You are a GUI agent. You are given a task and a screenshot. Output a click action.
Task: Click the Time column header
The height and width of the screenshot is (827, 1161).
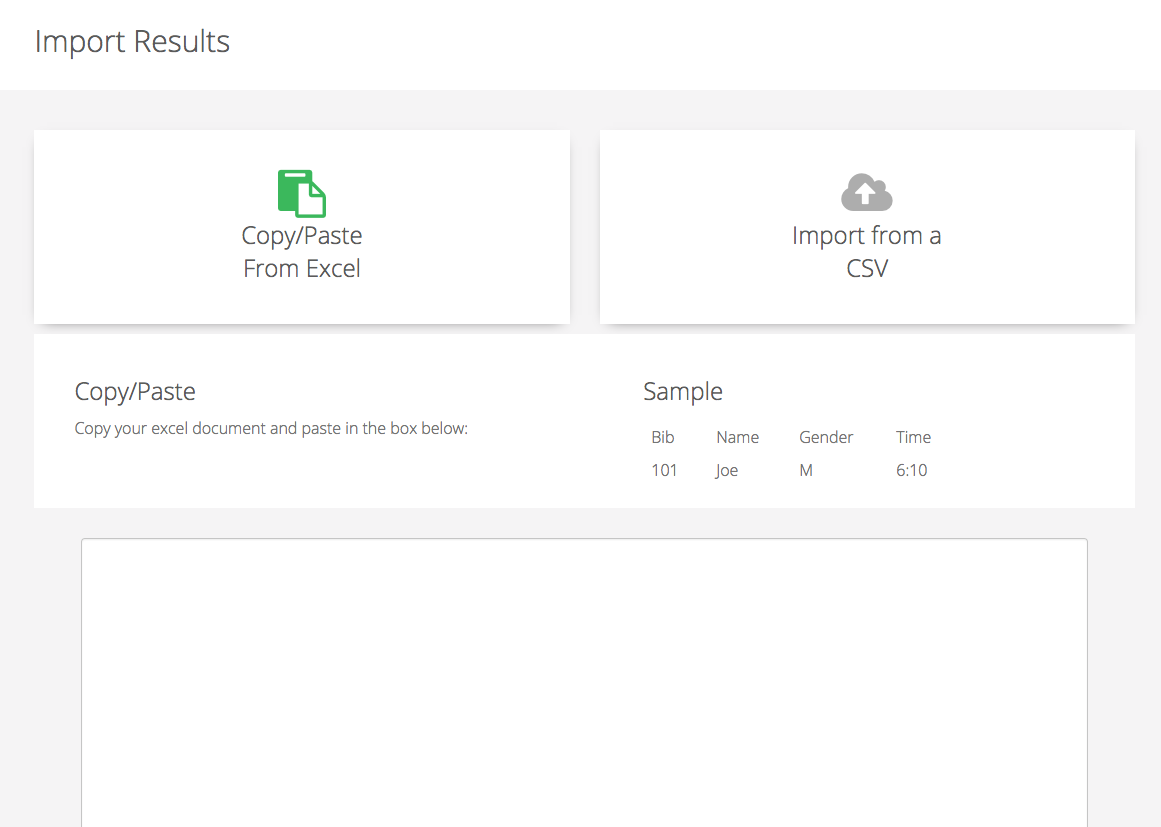(x=913, y=437)
